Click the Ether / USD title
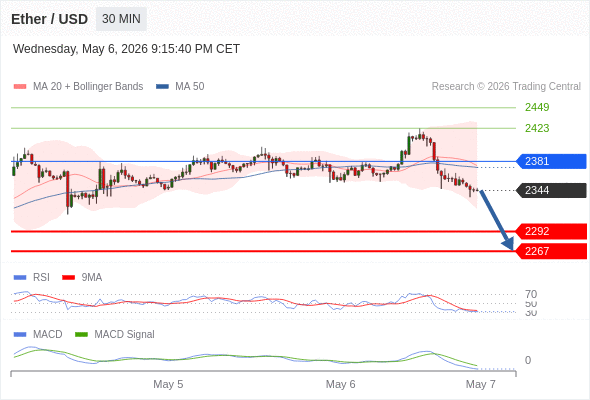This screenshot has height=400, width=590. (x=49, y=19)
